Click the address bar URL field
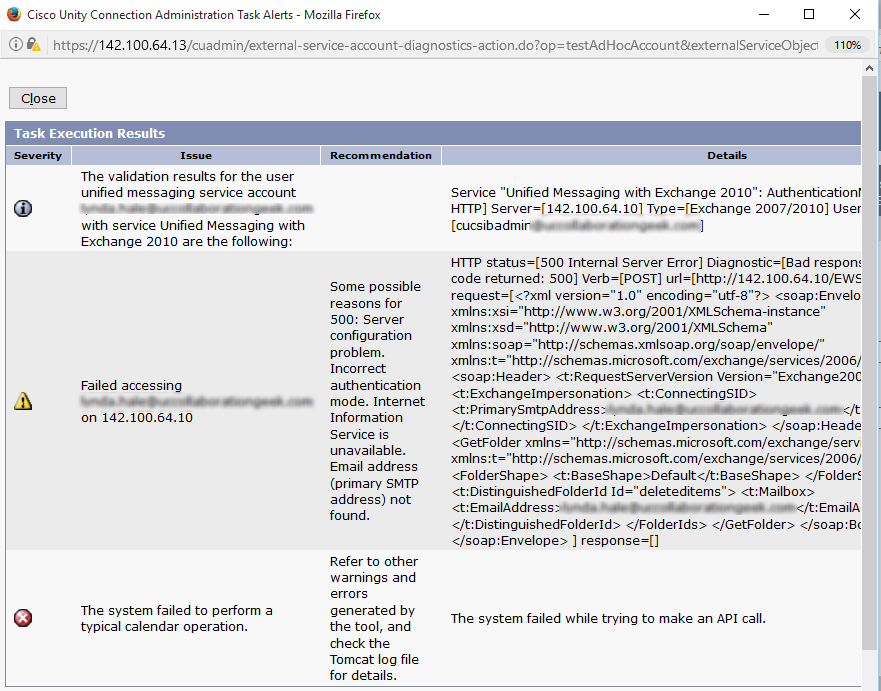 435,45
